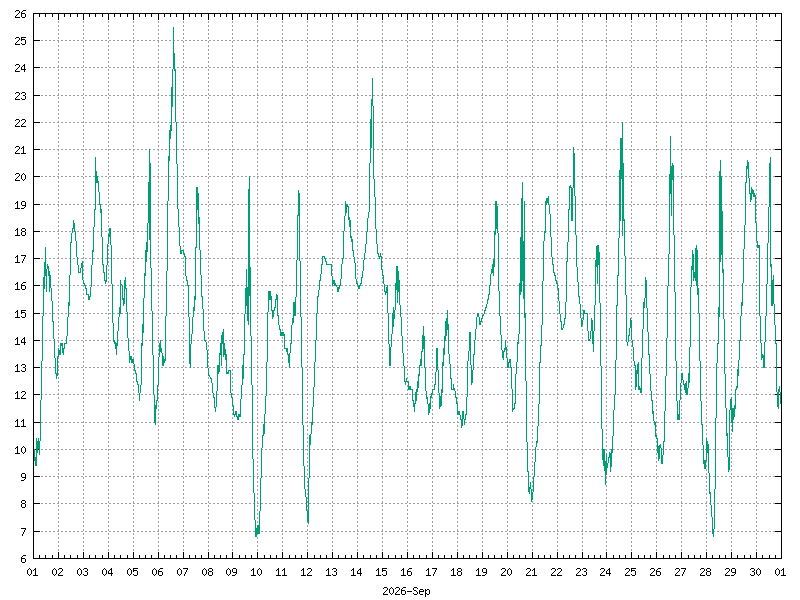
Task: Click x-axis date label '20'
Action: [506, 572]
